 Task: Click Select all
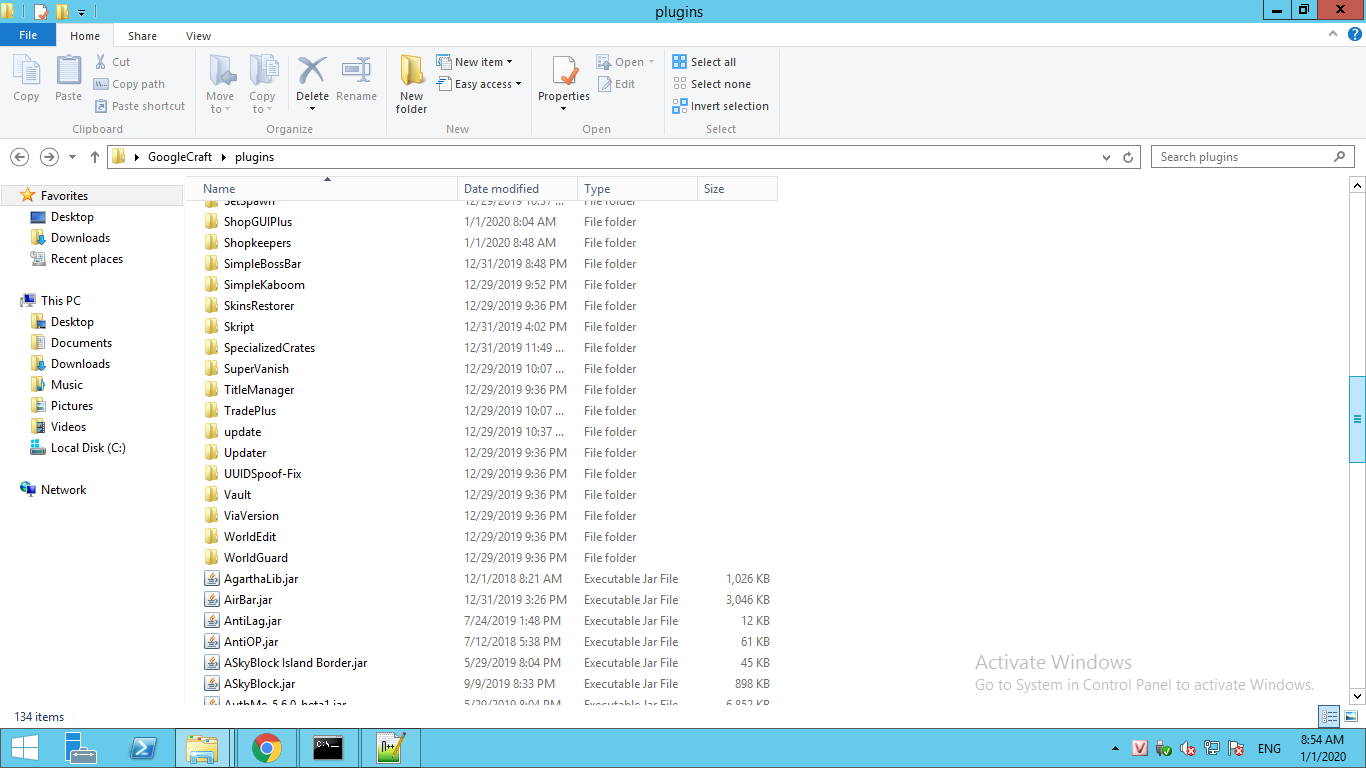tap(704, 62)
